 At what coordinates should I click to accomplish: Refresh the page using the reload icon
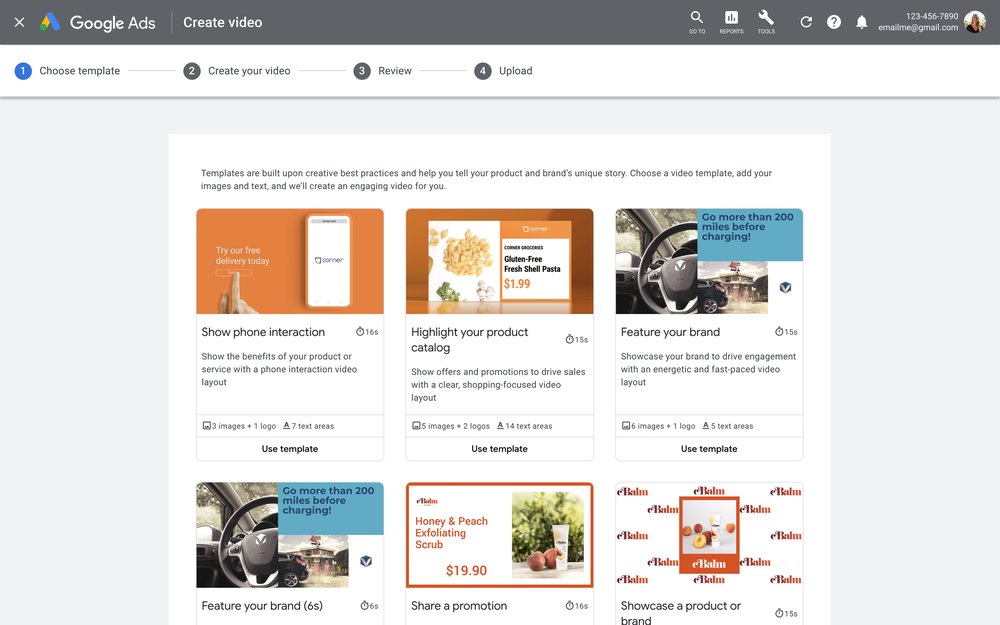806,21
